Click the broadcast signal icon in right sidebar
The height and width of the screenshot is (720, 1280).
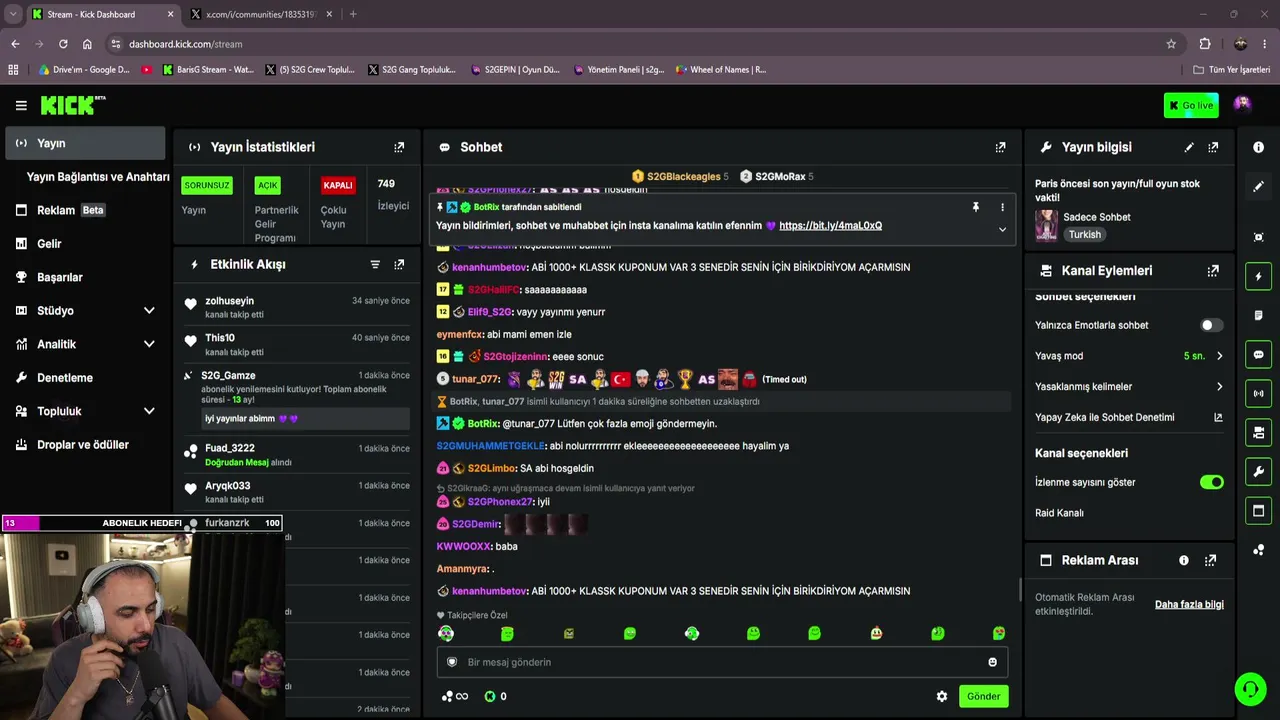pos(1258,393)
